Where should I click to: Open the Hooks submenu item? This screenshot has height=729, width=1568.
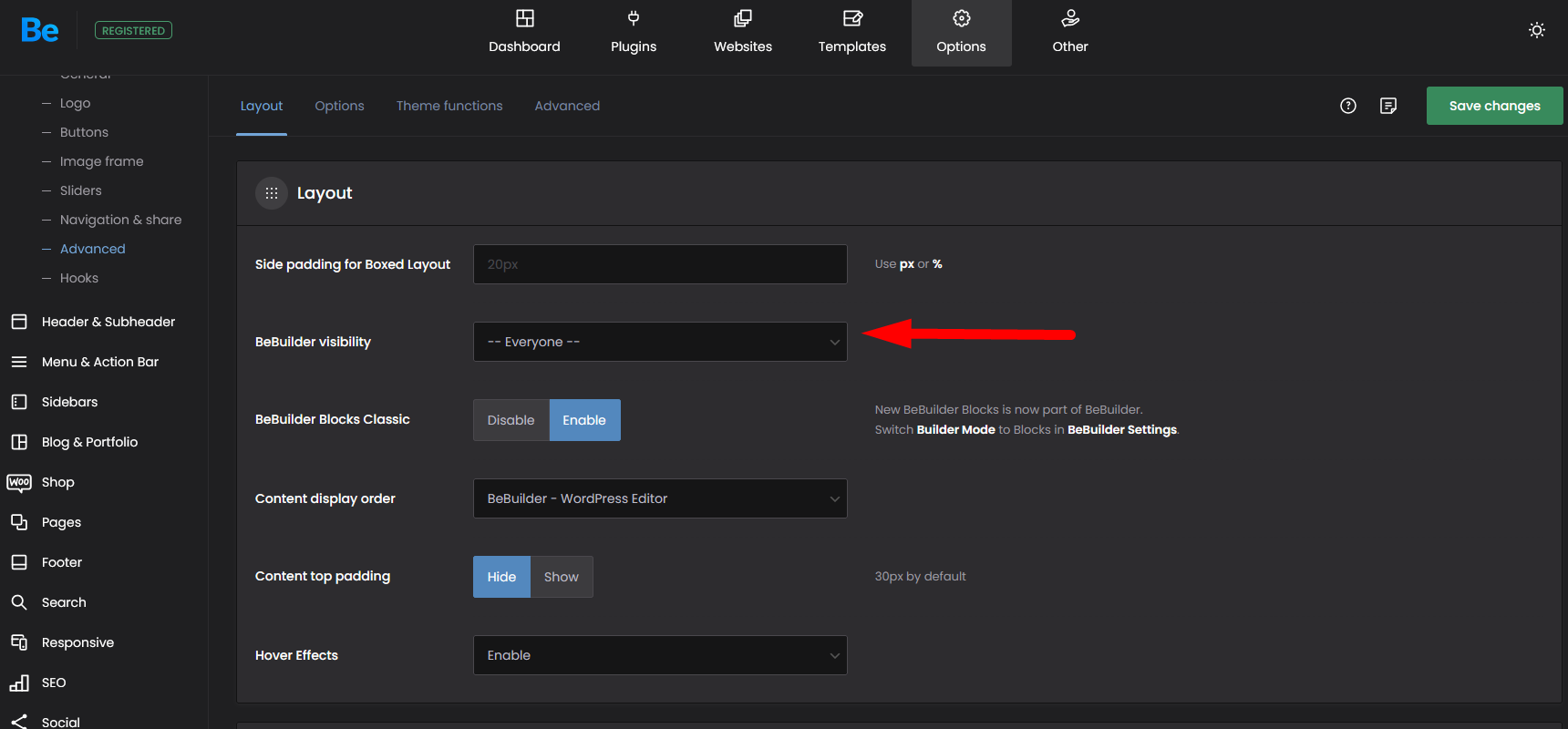79,278
